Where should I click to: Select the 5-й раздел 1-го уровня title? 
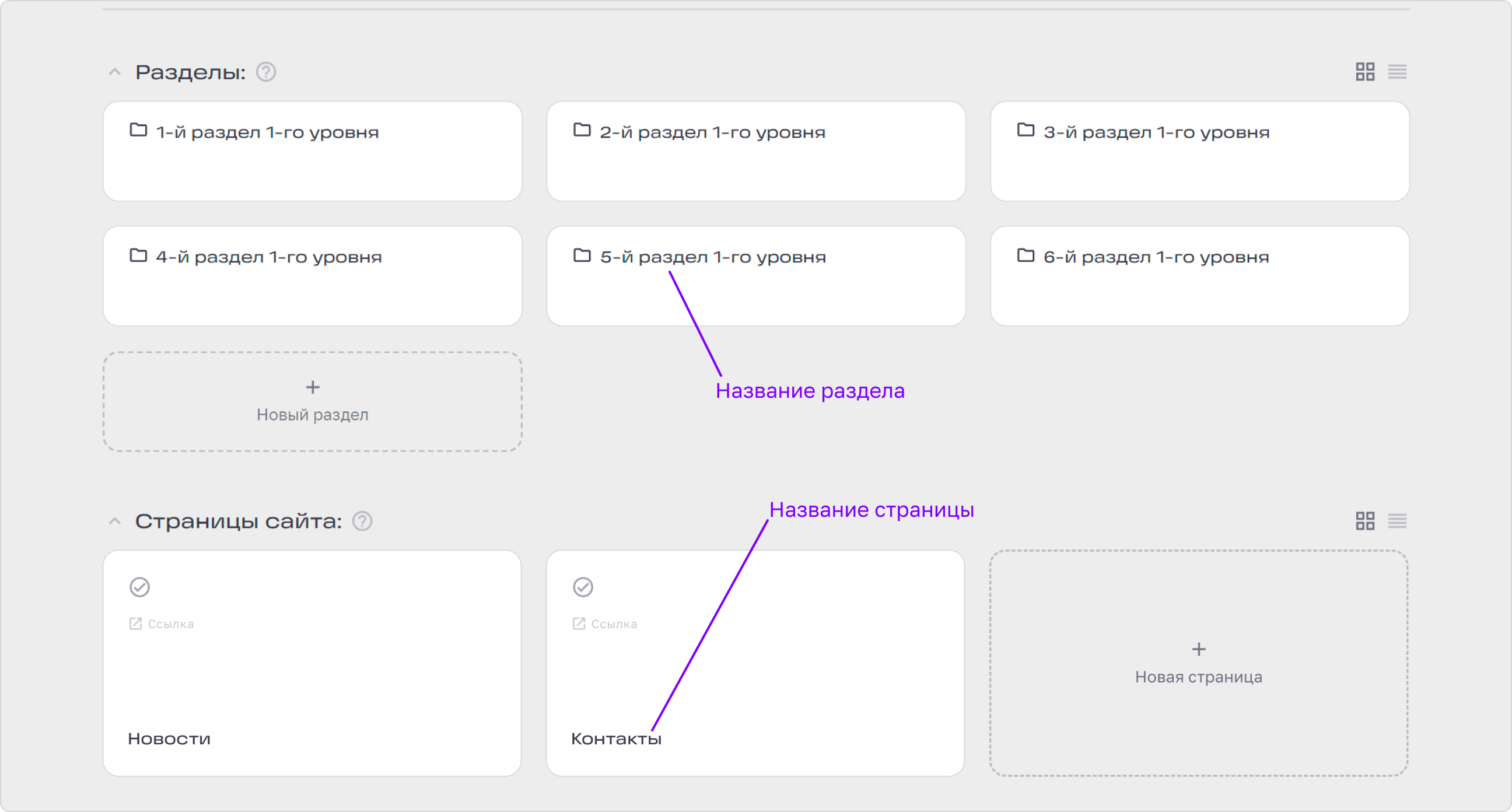[x=713, y=257]
